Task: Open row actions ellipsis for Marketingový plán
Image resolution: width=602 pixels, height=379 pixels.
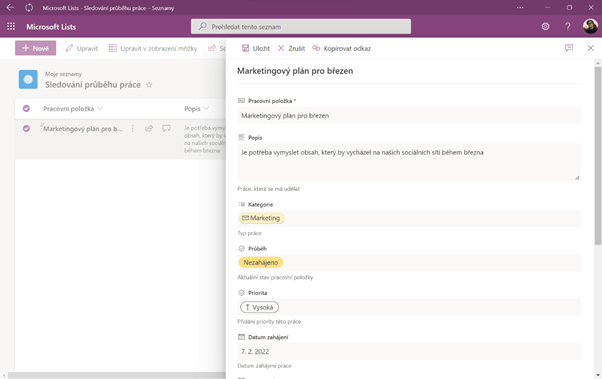Action: [x=132, y=128]
